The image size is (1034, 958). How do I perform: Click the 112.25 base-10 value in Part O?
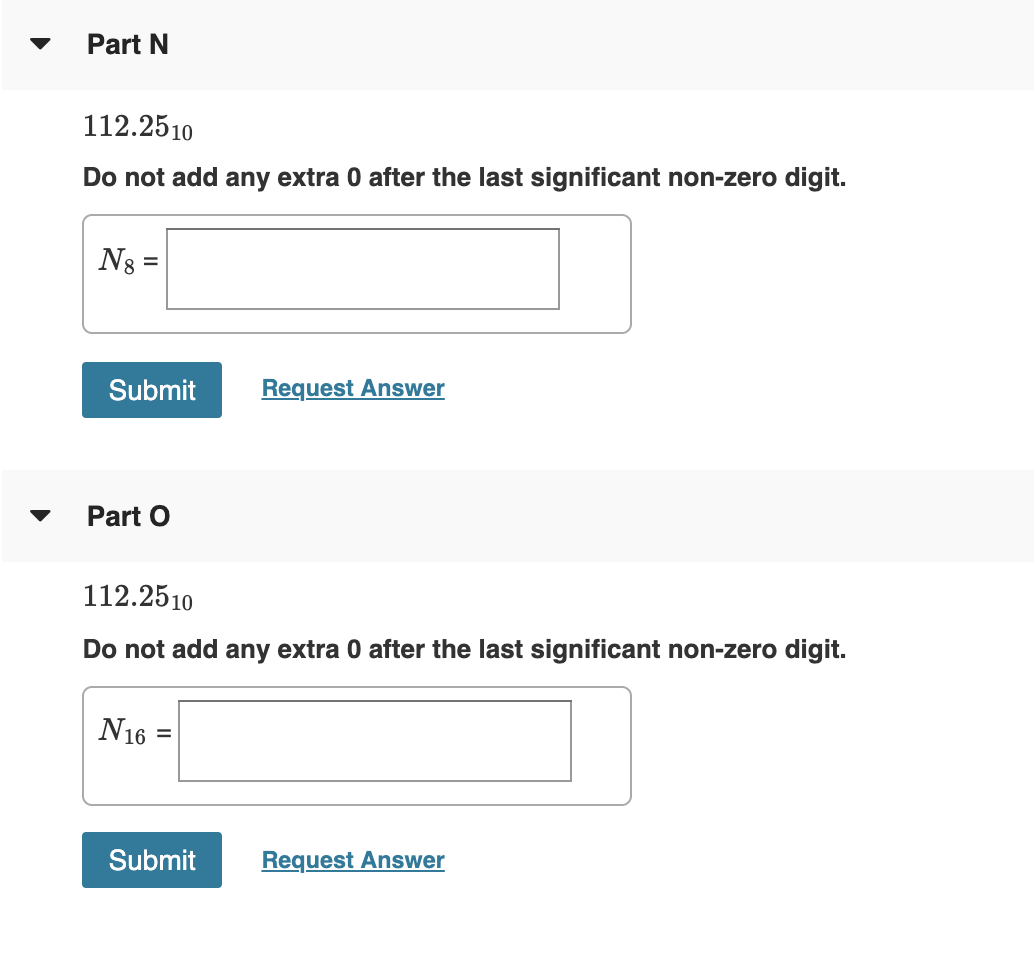137,598
